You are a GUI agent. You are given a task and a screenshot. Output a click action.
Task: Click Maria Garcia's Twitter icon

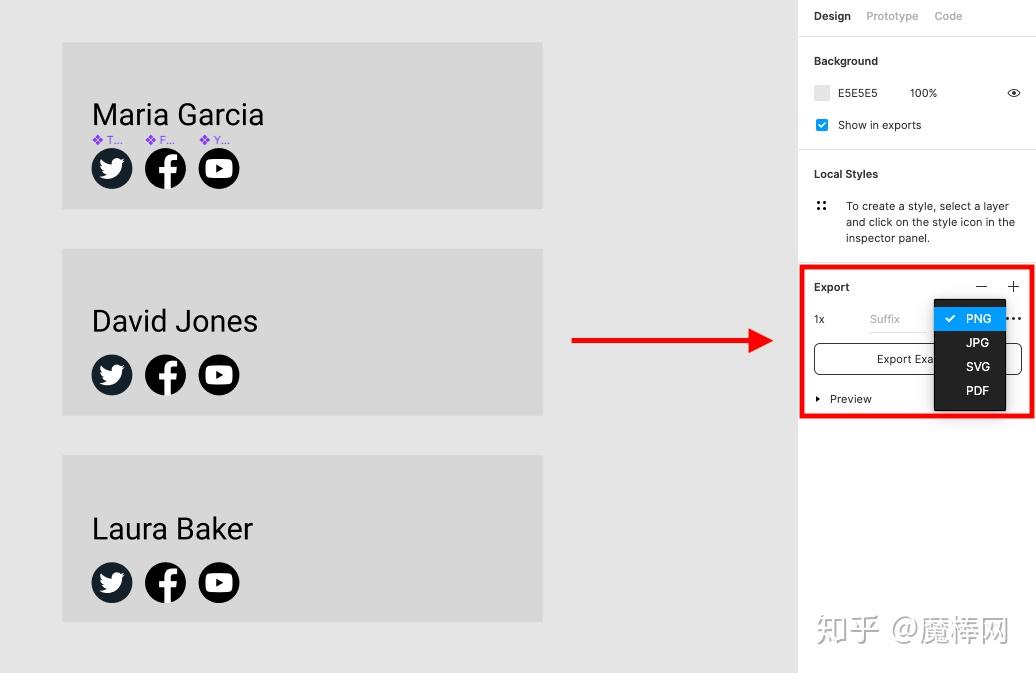point(112,168)
